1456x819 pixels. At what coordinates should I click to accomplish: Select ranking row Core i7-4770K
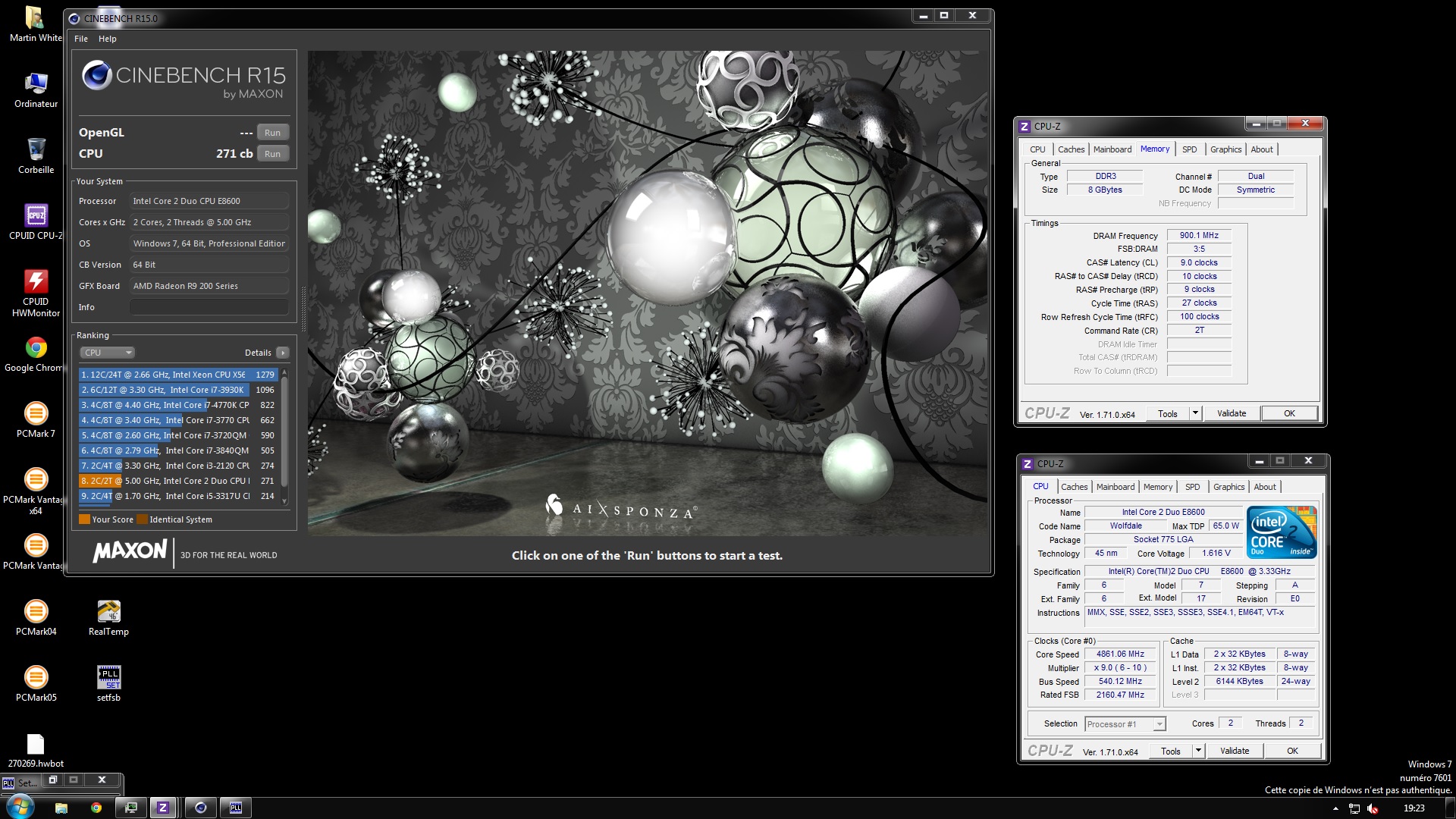(x=178, y=405)
